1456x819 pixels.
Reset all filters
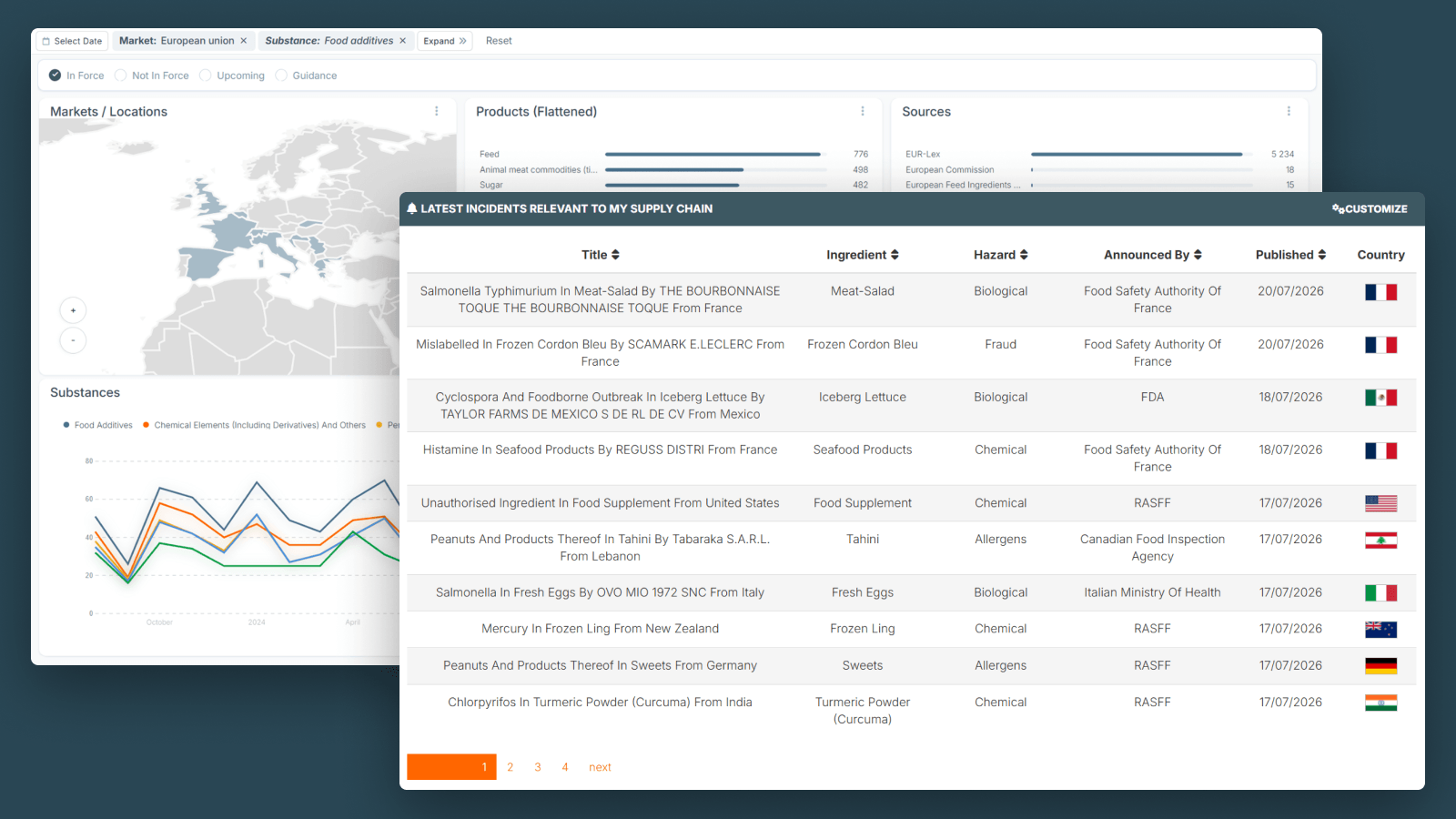499,41
